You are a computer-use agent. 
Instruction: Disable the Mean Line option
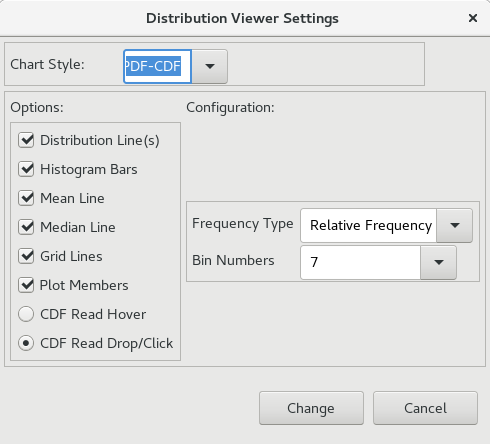pos(26,198)
